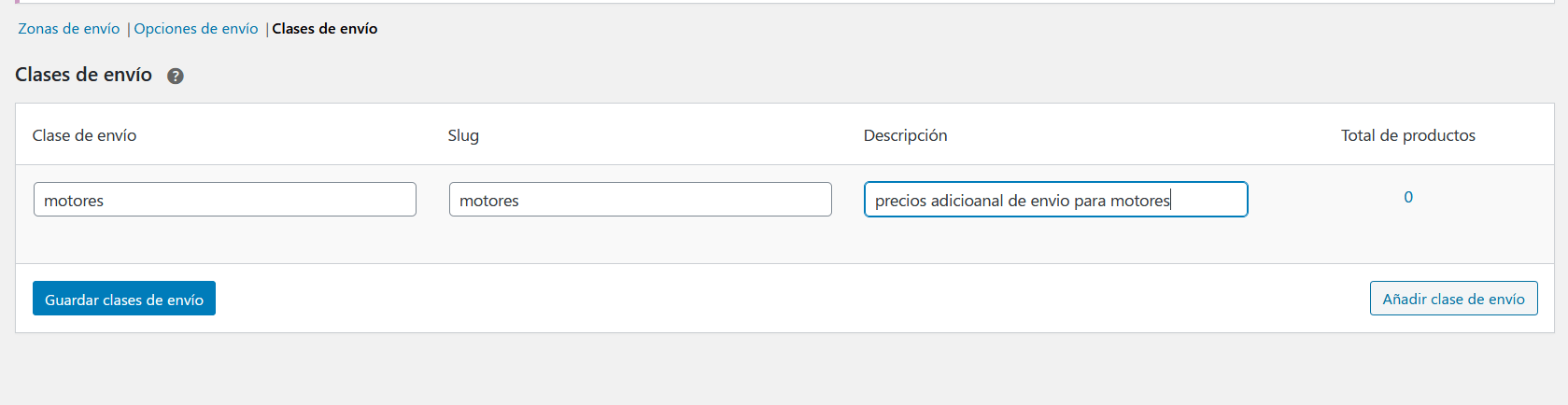Focus the Slug input field

click(641, 200)
